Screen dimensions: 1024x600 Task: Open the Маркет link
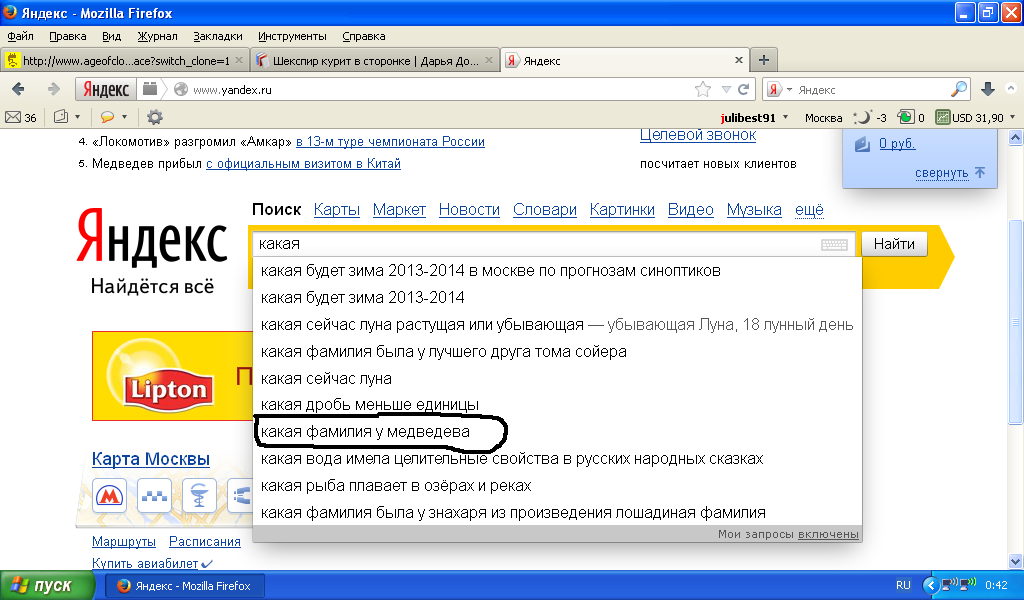(399, 210)
